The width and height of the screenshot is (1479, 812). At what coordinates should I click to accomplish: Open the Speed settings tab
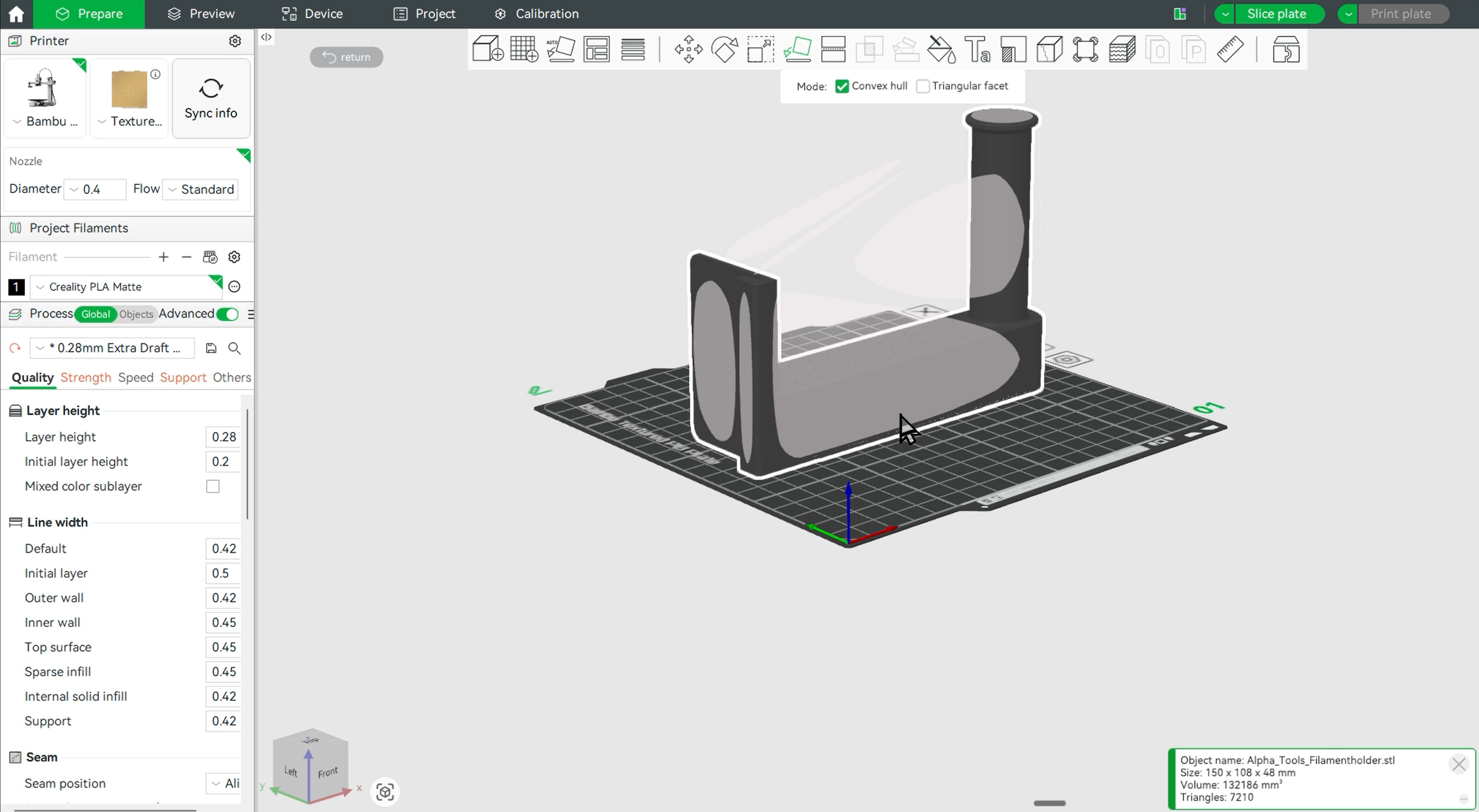pyautogui.click(x=136, y=377)
